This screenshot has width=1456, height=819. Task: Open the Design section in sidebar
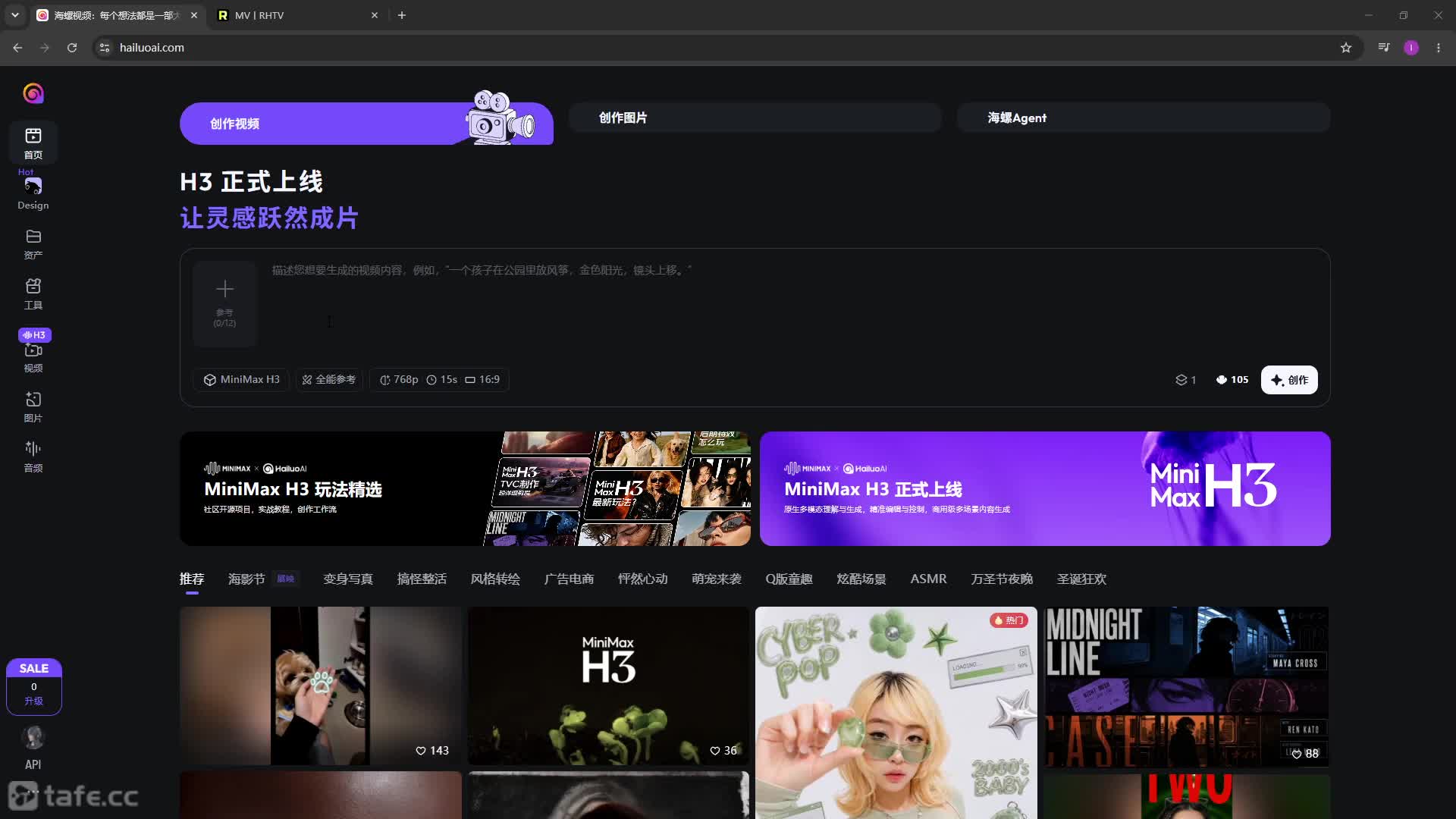pyautogui.click(x=33, y=193)
